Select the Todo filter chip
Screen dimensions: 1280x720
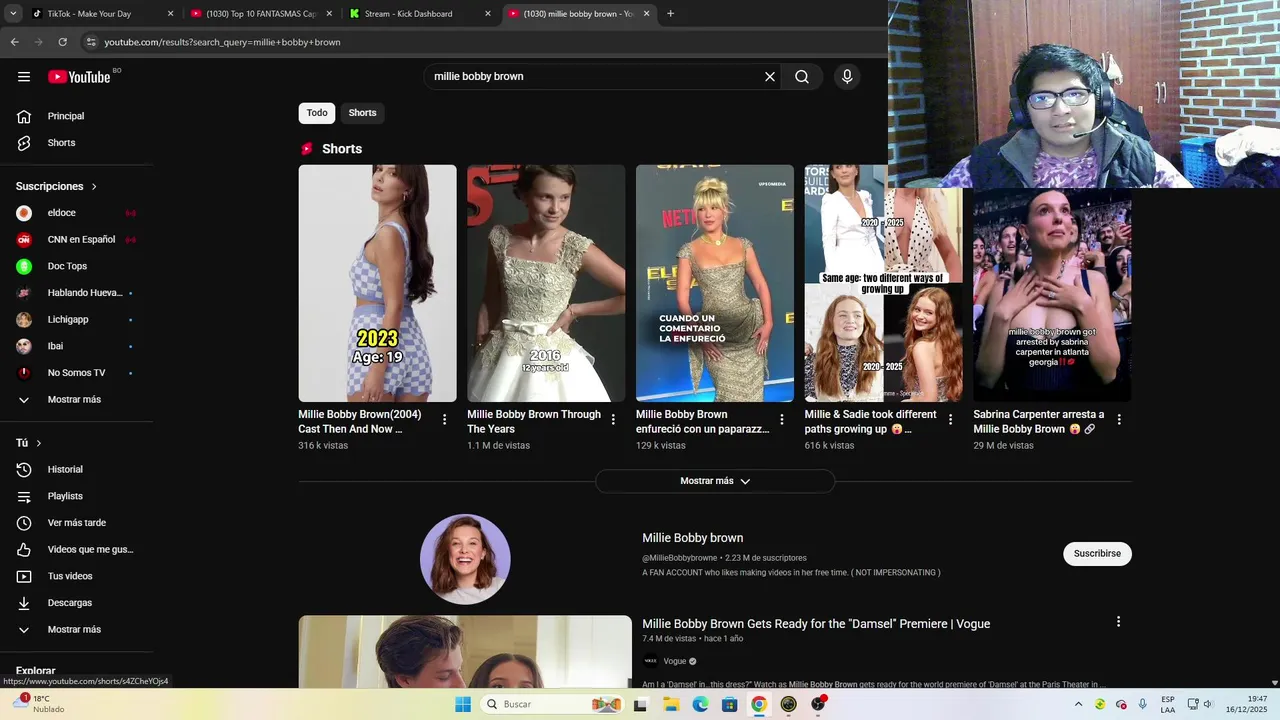317,113
